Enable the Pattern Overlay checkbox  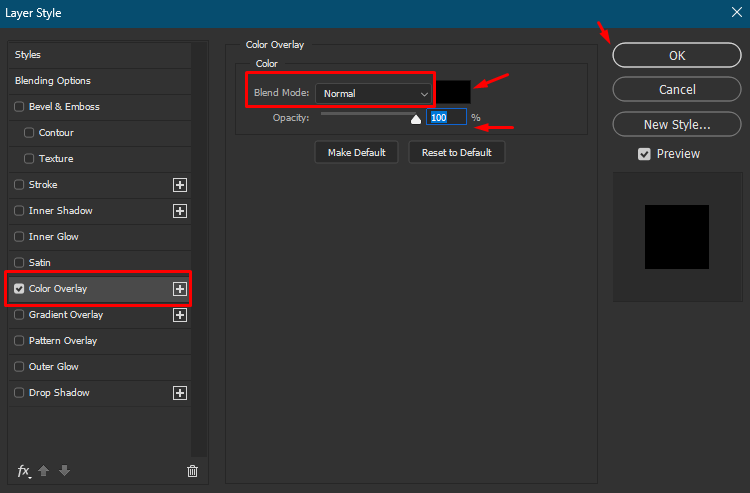tap(19, 340)
